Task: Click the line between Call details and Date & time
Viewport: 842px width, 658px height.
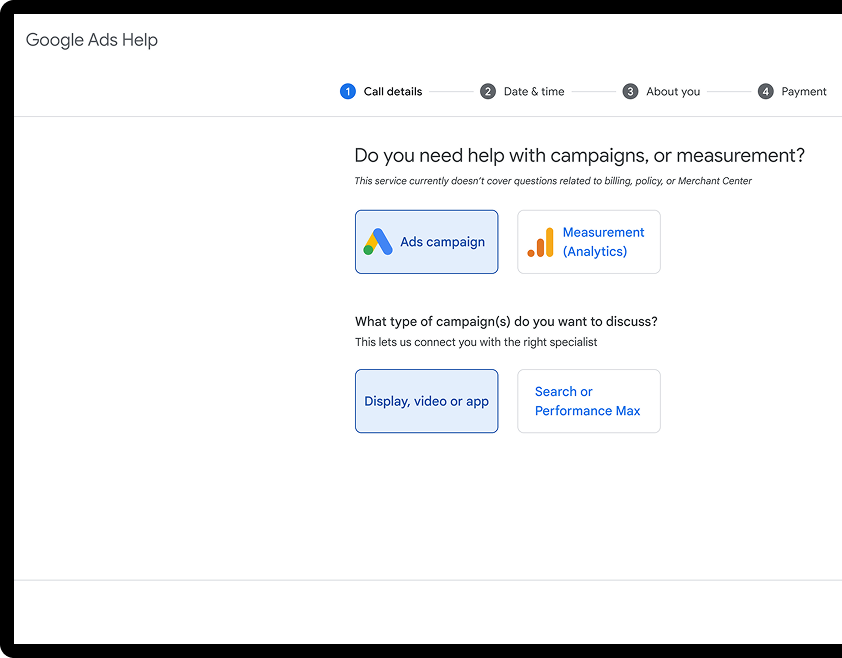Action: pyautogui.click(x=451, y=92)
